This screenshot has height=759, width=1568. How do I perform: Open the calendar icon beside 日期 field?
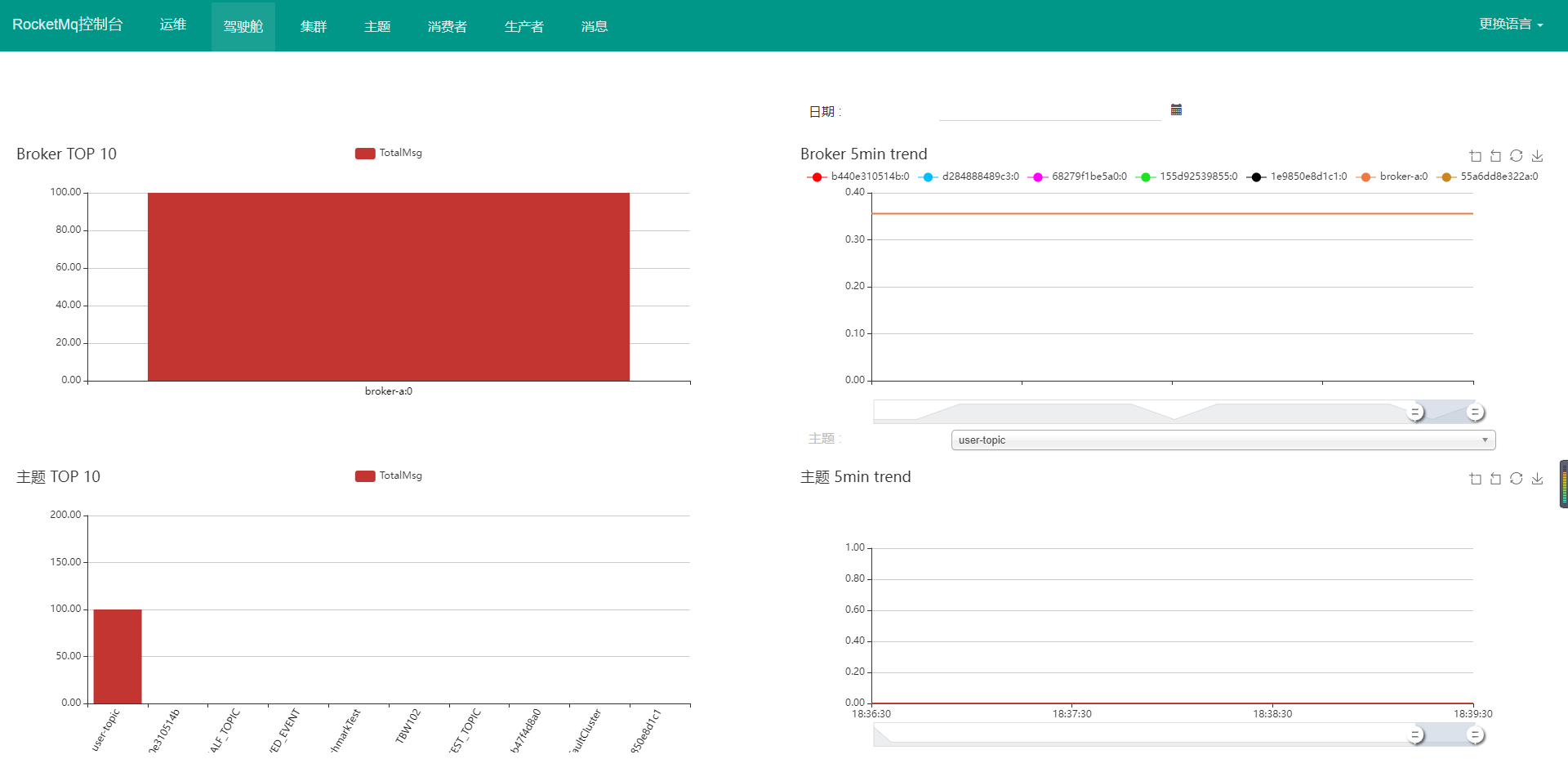[x=1176, y=109]
